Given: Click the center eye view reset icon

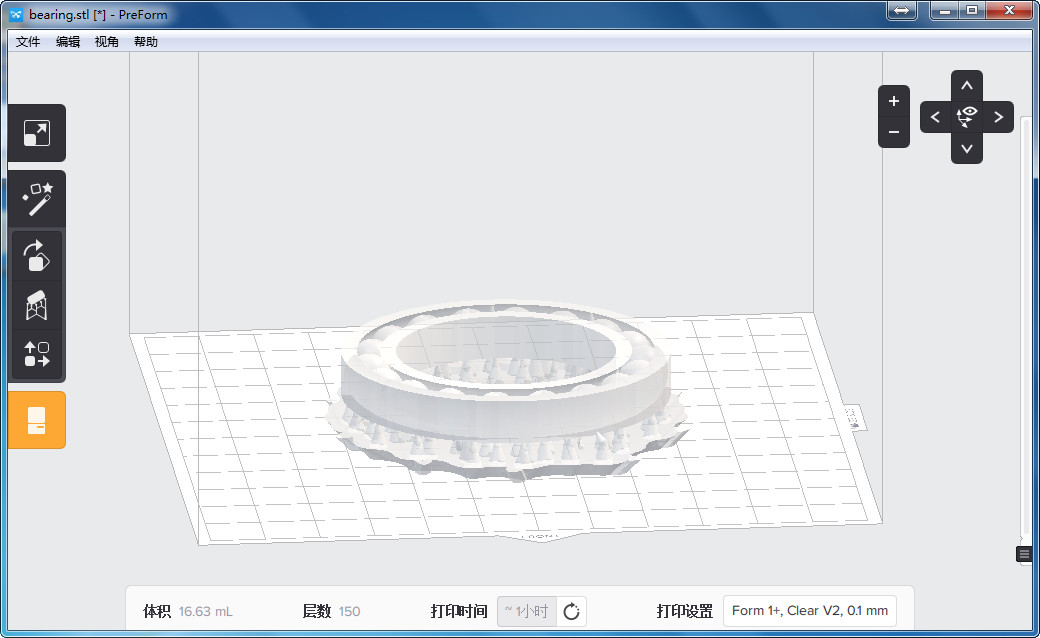Looking at the screenshot, I should coord(966,117).
